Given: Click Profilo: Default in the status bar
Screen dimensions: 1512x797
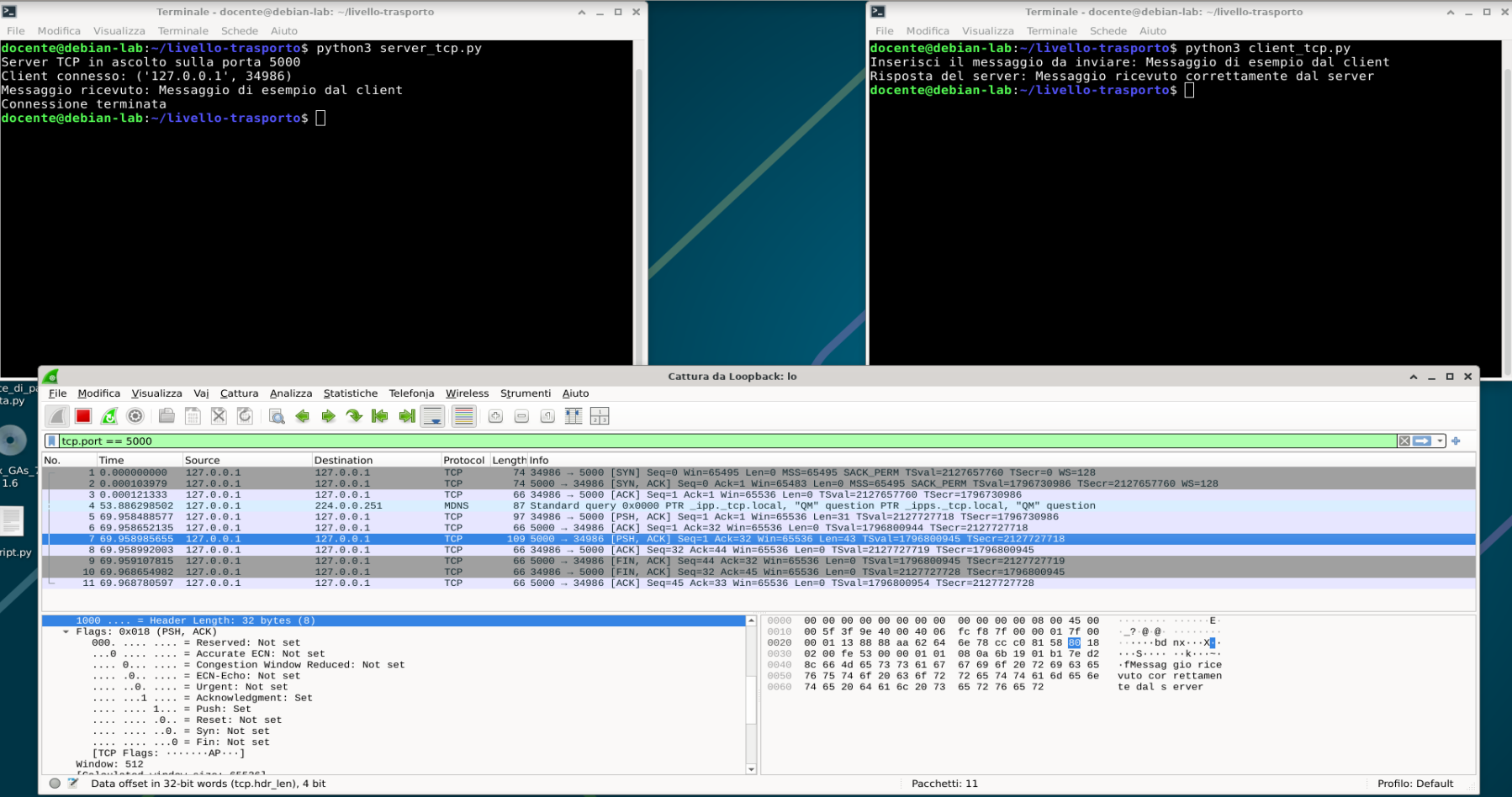Looking at the screenshot, I should point(1414,784).
